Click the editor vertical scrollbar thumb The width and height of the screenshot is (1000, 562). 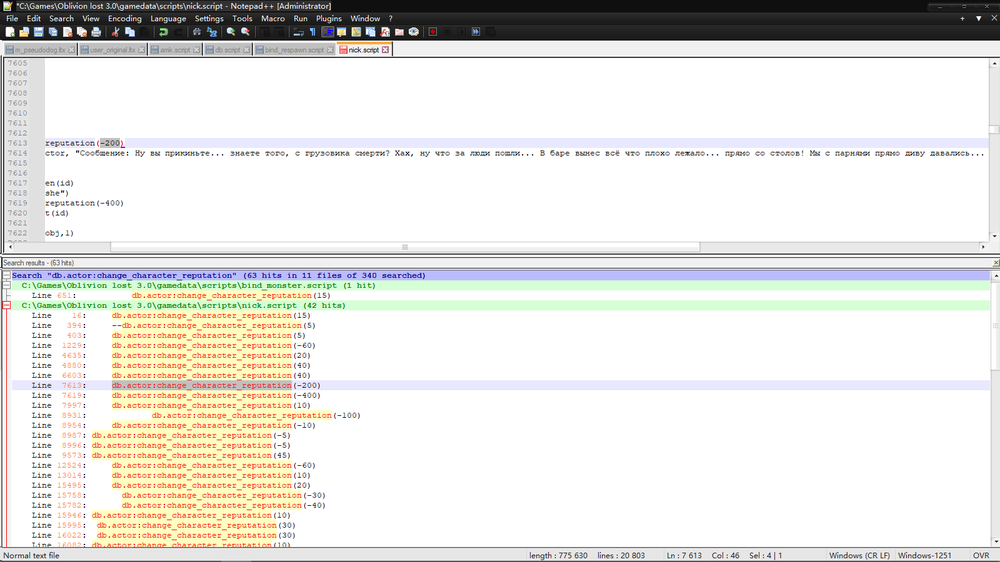(994, 129)
